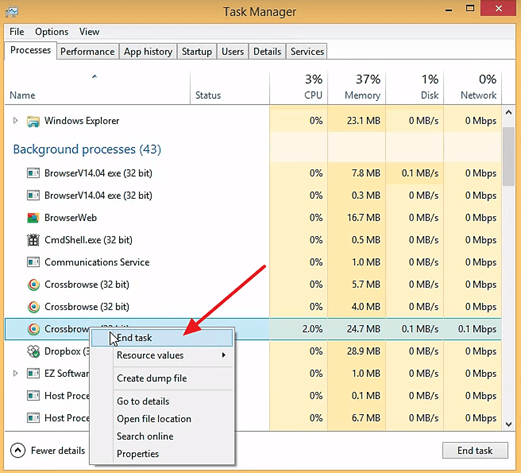521x473 pixels.
Task: Switch to the Startup tab
Action: click(197, 52)
